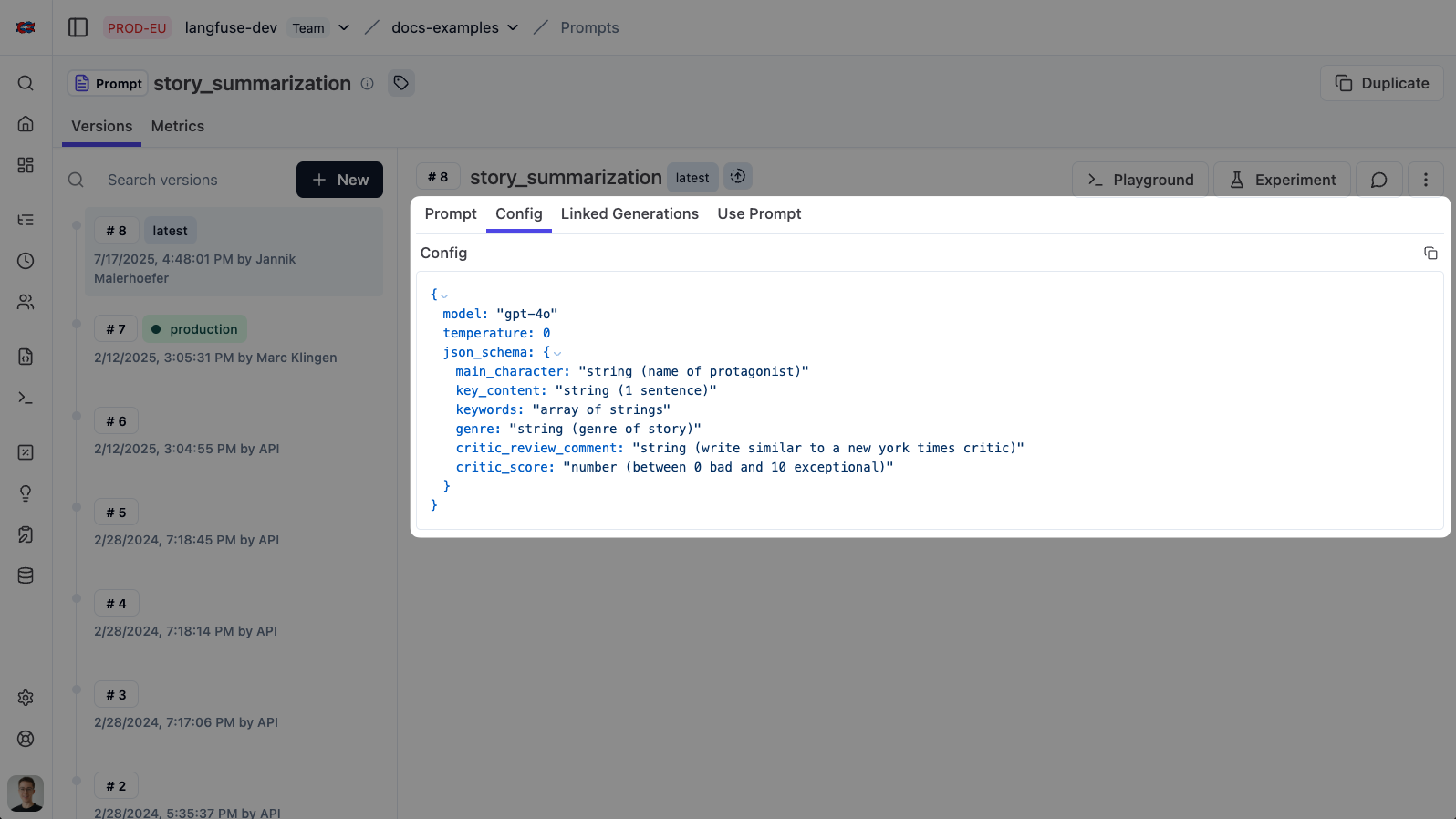1456x819 pixels.
Task: Expand the langfuse-dev organization dropdown
Action: (x=344, y=27)
